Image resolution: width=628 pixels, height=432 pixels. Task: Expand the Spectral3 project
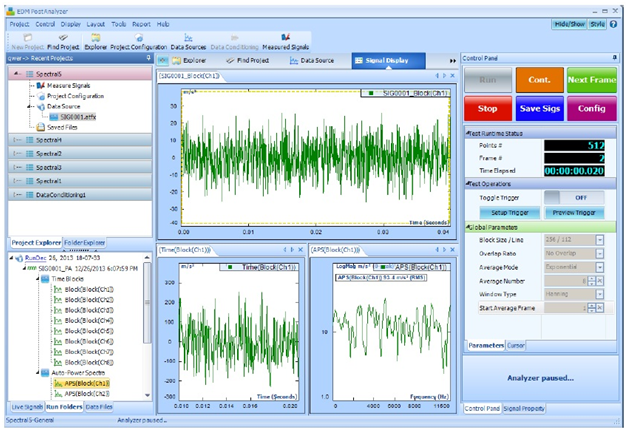click(x=17, y=167)
